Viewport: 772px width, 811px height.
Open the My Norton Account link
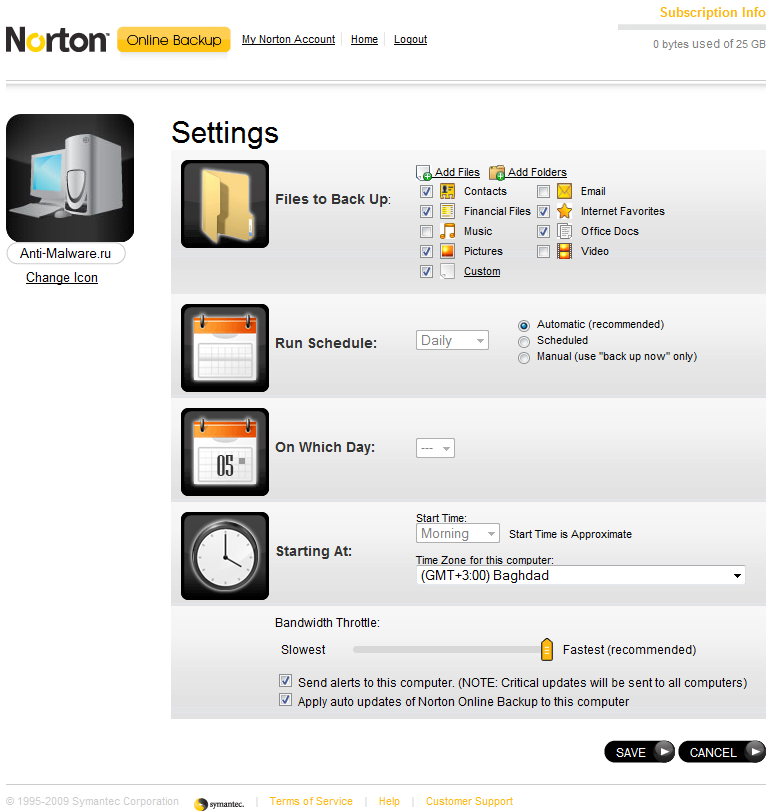(x=289, y=39)
